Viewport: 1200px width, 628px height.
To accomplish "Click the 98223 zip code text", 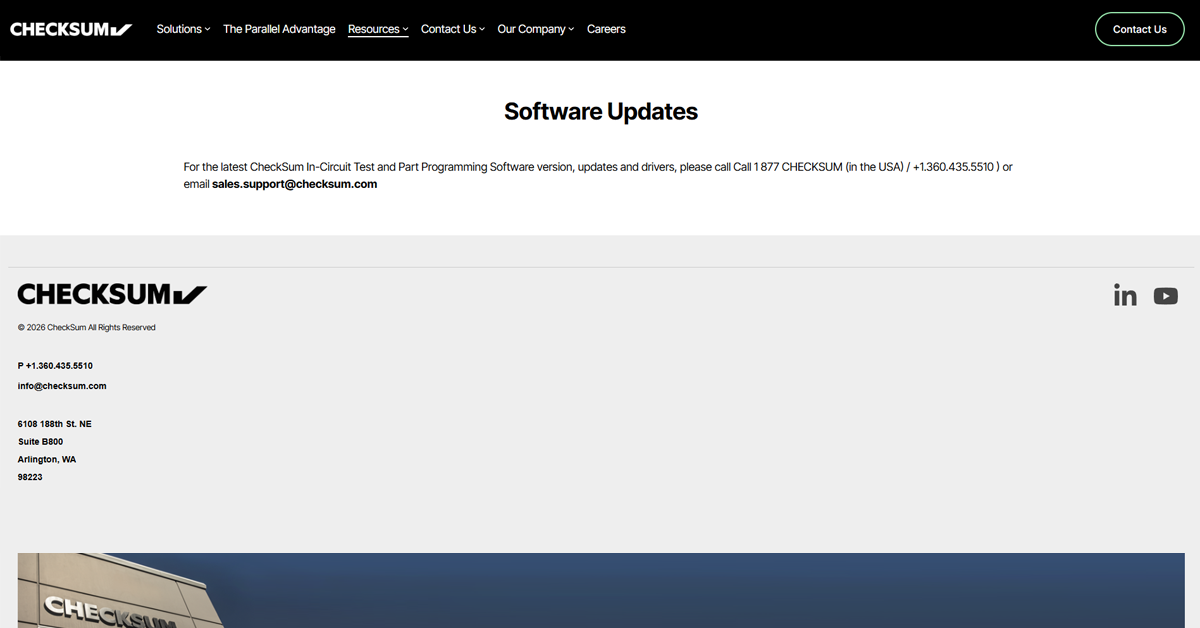I will coord(30,477).
